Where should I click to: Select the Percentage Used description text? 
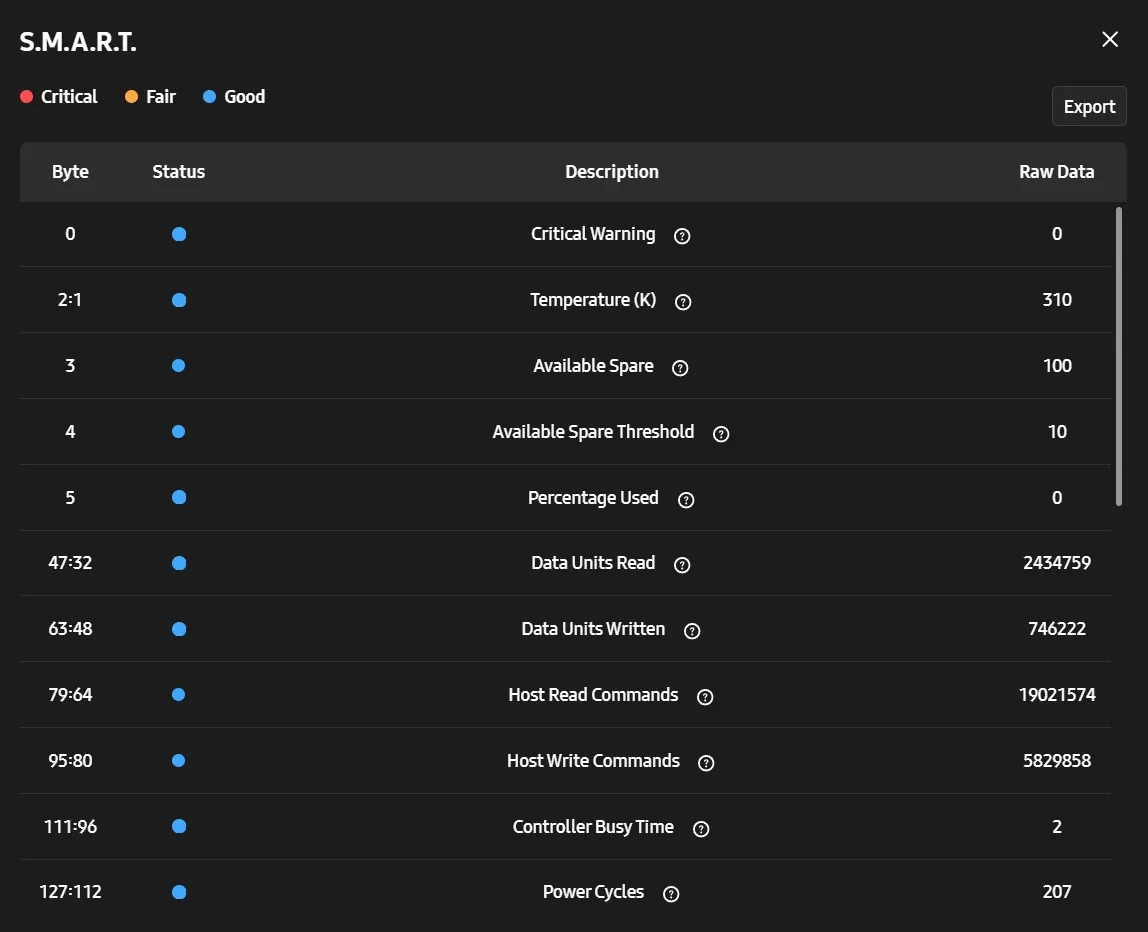tap(593, 497)
